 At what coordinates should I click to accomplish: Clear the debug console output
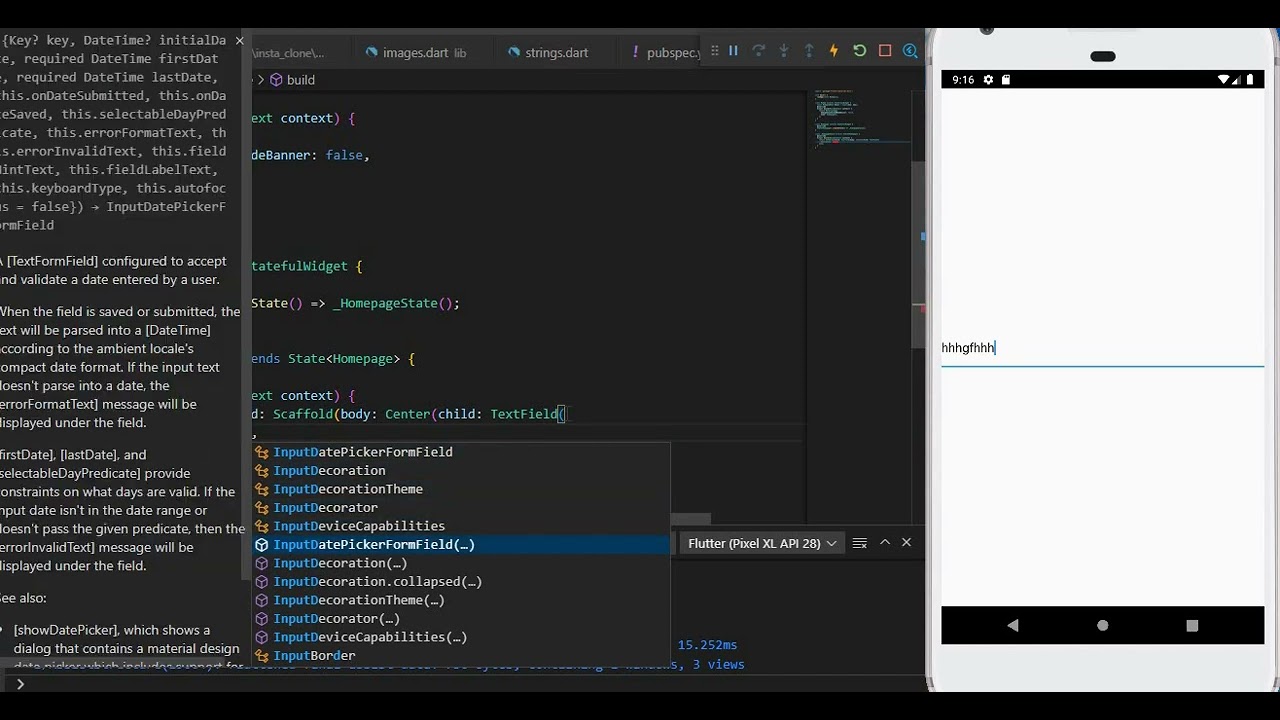pyautogui.click(x=859, y=543)
